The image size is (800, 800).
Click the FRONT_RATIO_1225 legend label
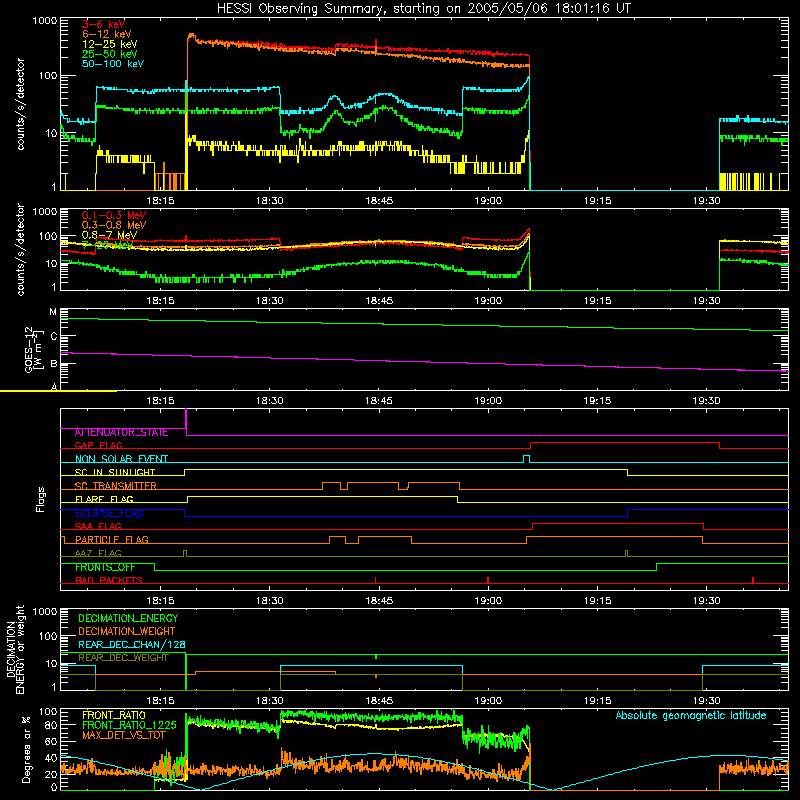[x=129, y=725]
